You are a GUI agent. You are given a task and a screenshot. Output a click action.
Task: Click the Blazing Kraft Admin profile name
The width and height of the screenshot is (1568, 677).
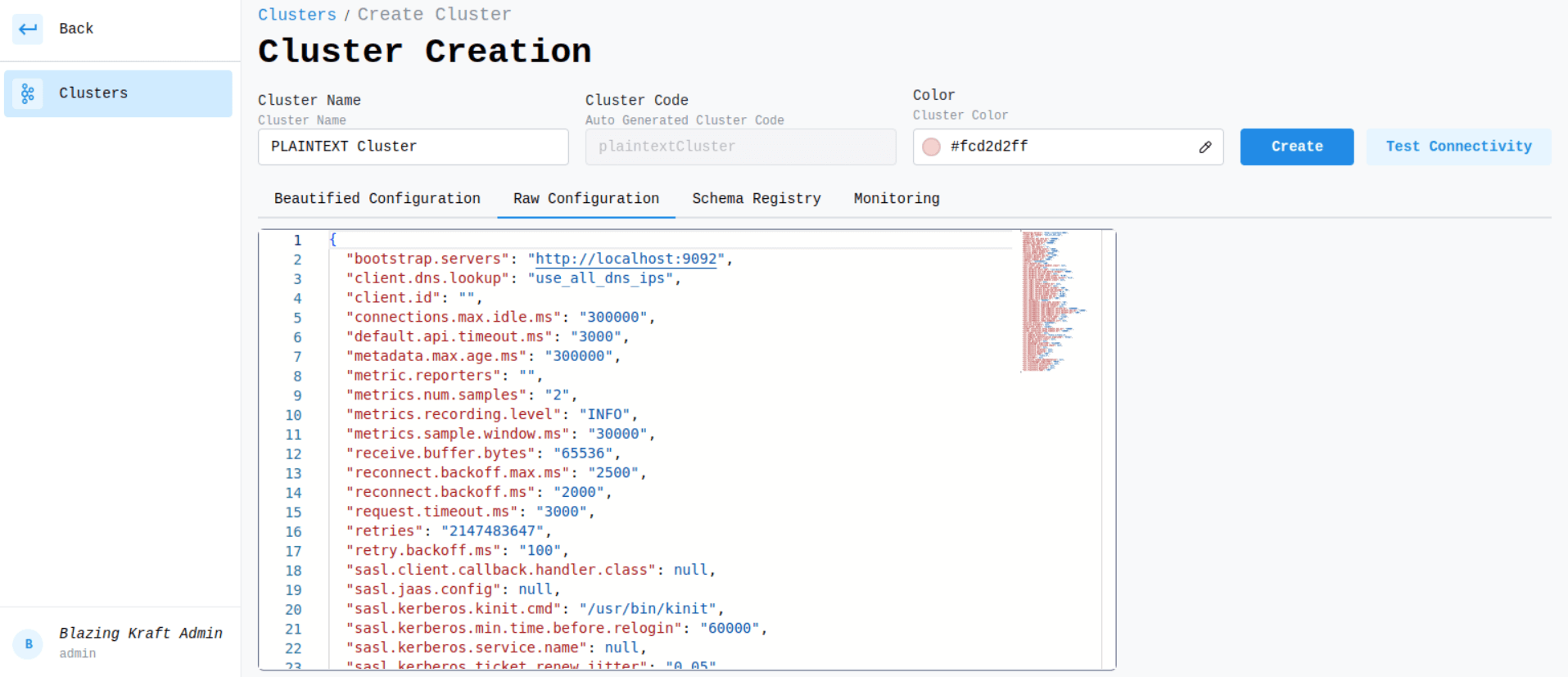[x=140, y=633]
